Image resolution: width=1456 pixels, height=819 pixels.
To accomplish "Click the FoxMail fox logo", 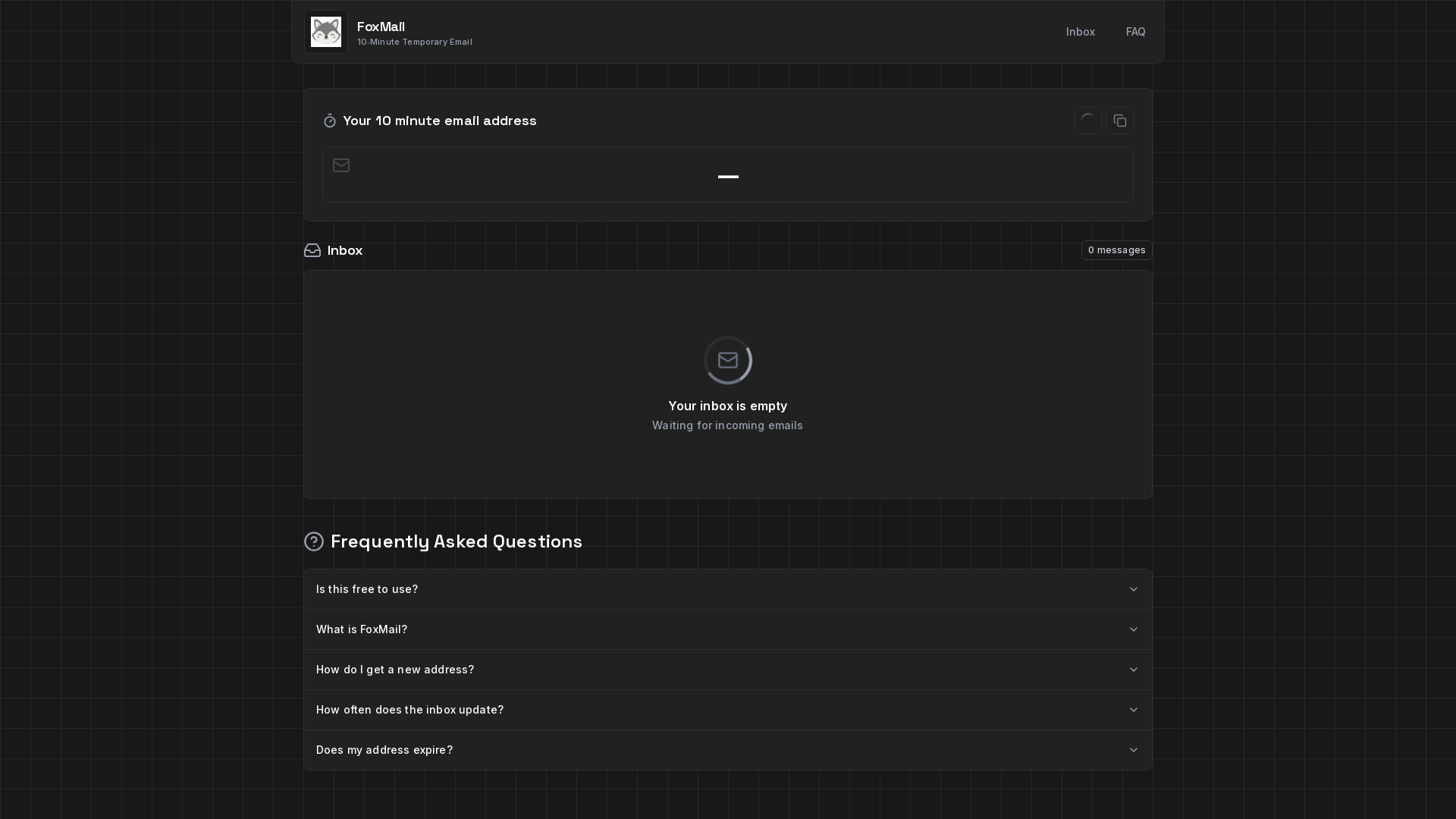I will coord(326,32).
